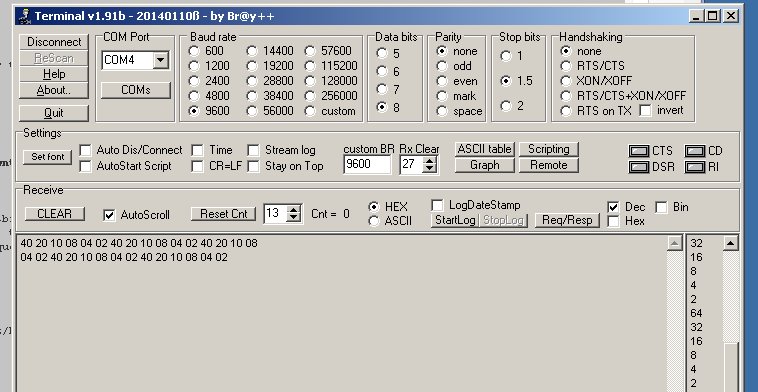
Task: Select 1 stop bit
Action: [506, 56]
